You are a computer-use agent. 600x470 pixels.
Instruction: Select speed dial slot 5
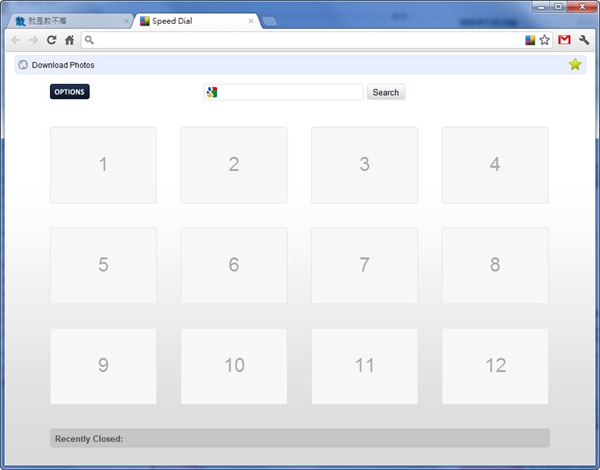click(x=103, y=265)
